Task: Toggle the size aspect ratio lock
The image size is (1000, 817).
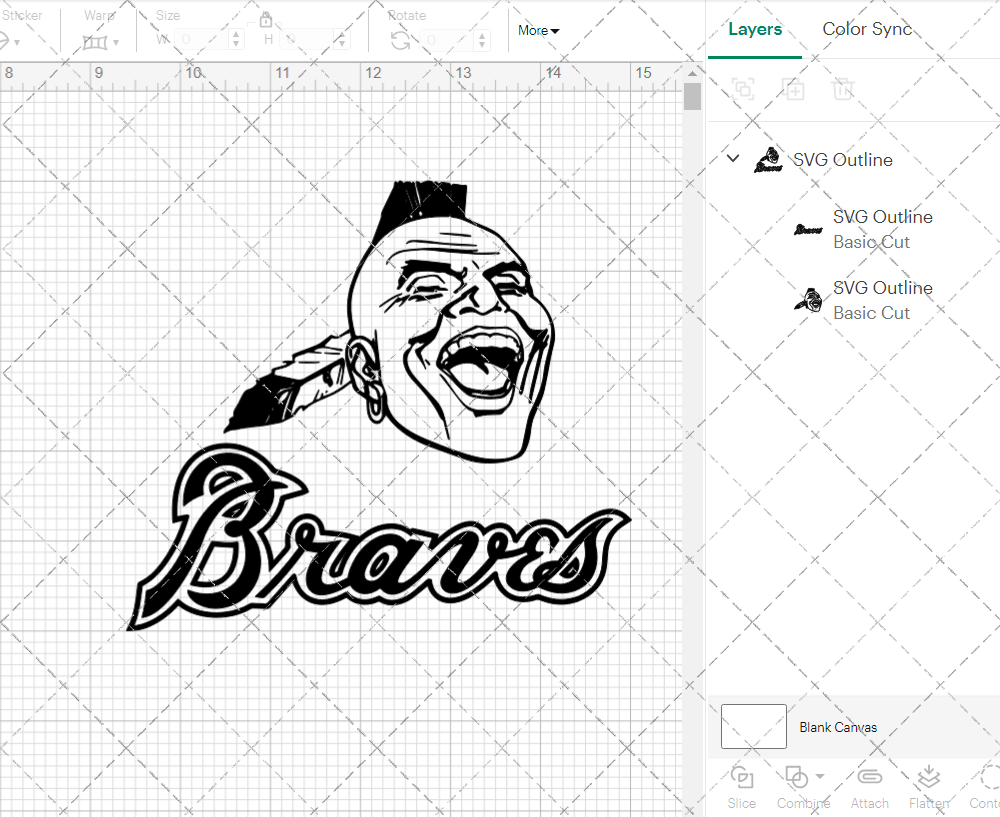Action: [266, 20]
